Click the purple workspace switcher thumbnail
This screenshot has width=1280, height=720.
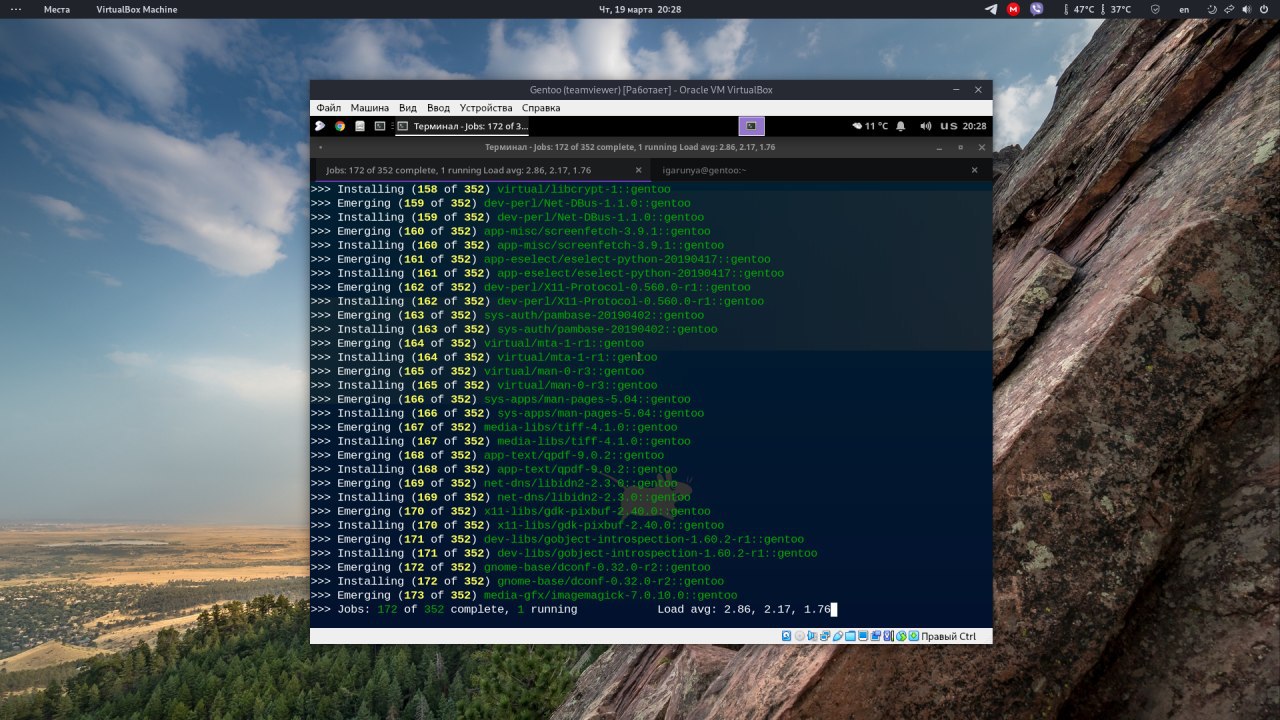tap(752, 126)
